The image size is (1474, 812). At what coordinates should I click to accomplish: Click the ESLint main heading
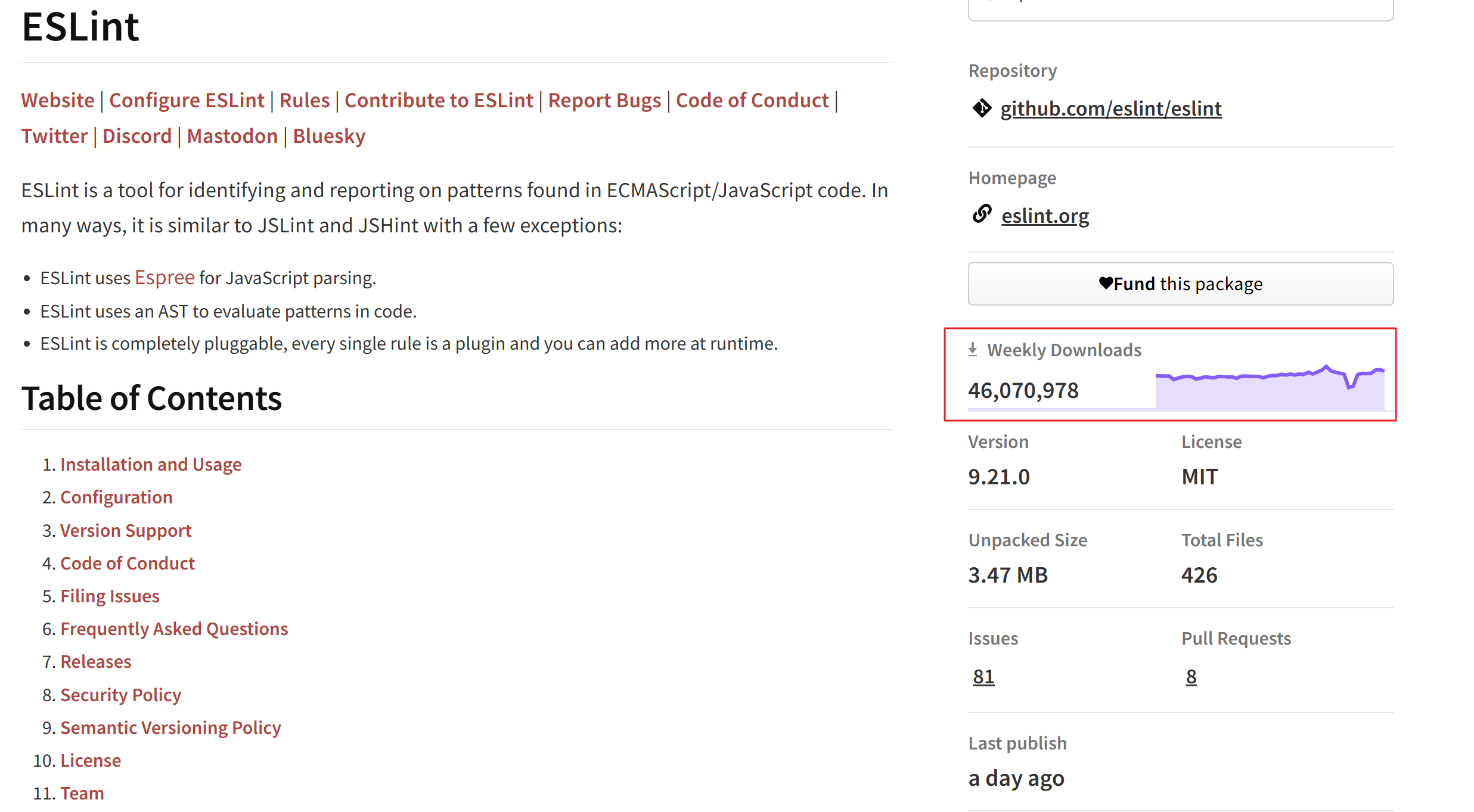pos(80,27)
